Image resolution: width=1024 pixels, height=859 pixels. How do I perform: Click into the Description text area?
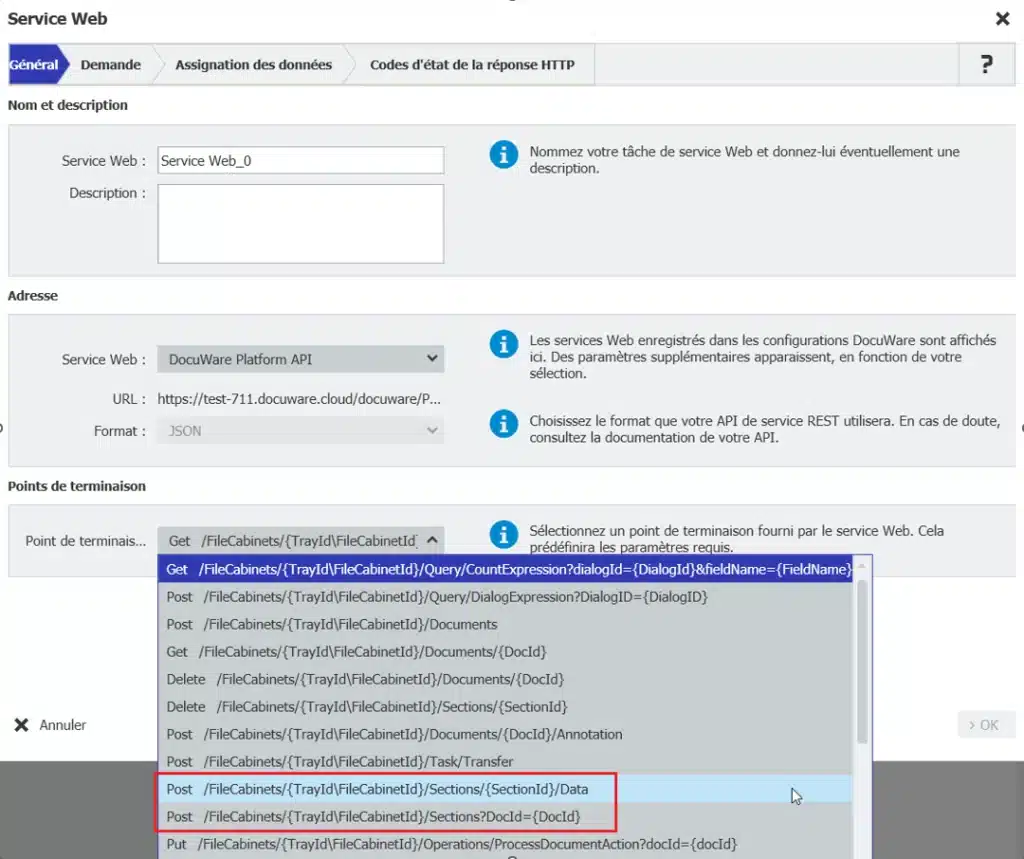point(300,223)
